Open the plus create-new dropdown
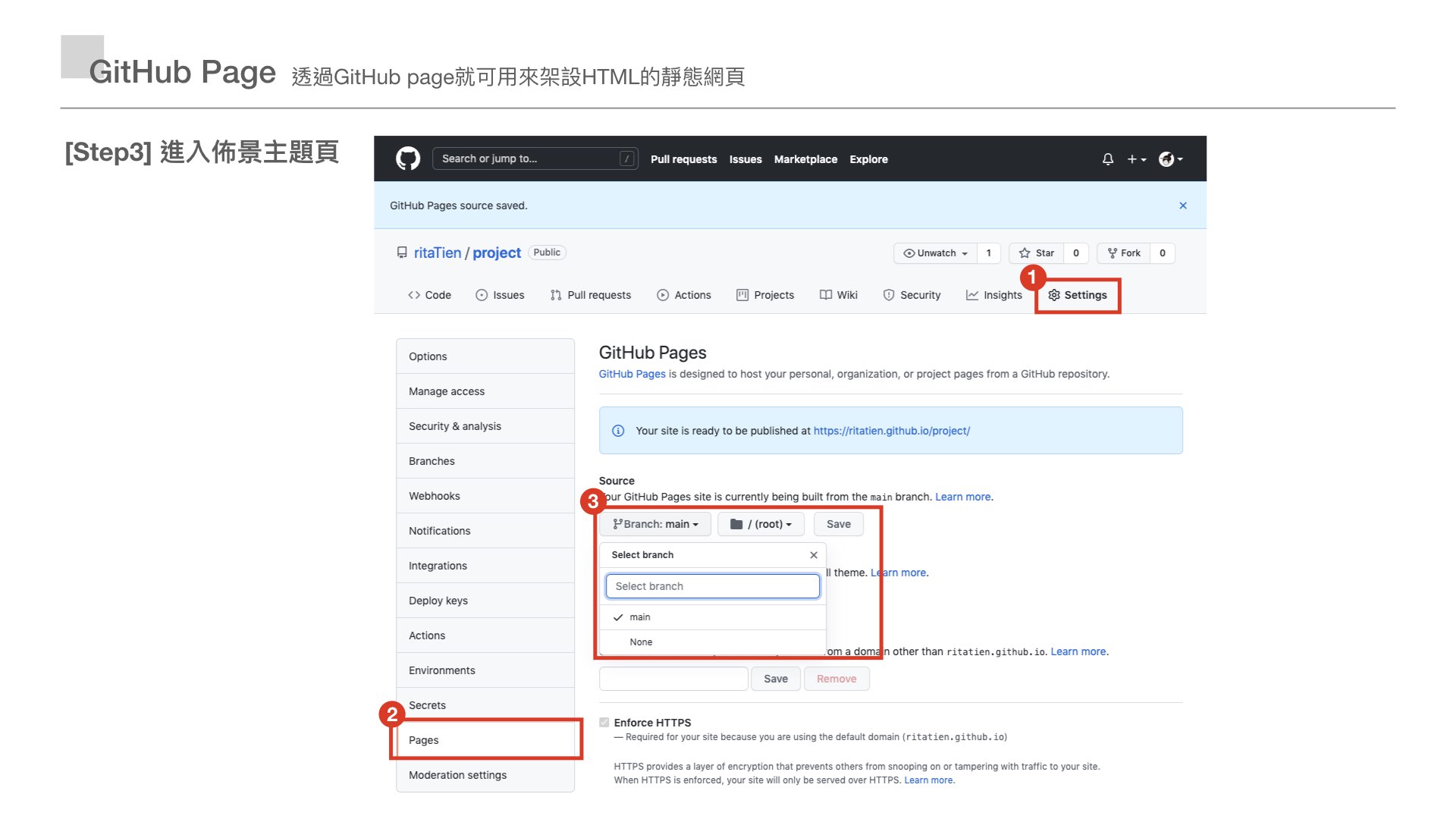This screenshot has width=1456, height=819. [x=1136, y=159]
